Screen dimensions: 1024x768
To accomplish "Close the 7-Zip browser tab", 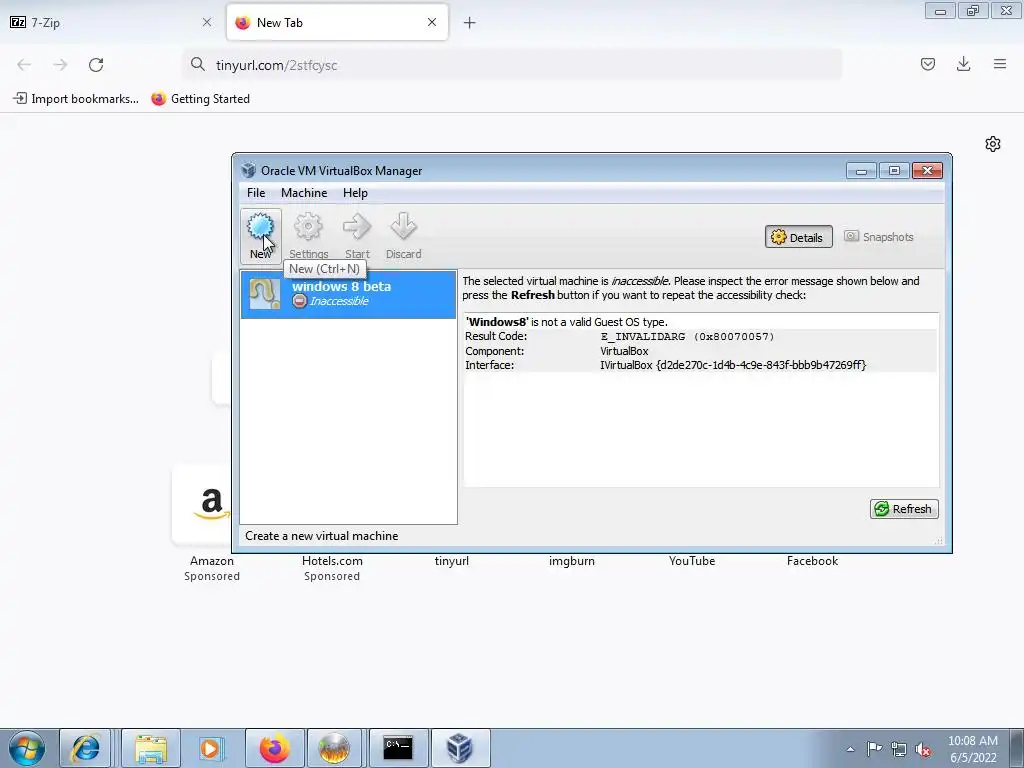I will coord(207,22).
